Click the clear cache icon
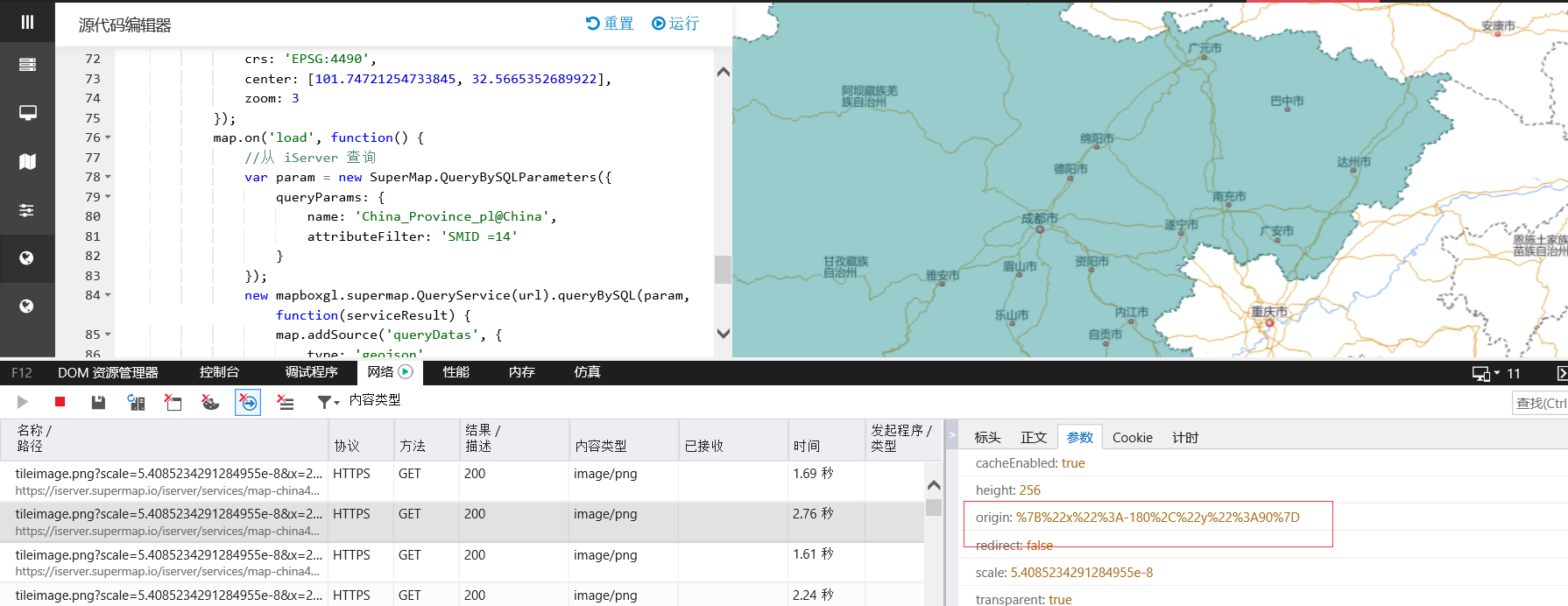Image resolution: width=1568 pixels, height=606 pixels. point(173,402)
